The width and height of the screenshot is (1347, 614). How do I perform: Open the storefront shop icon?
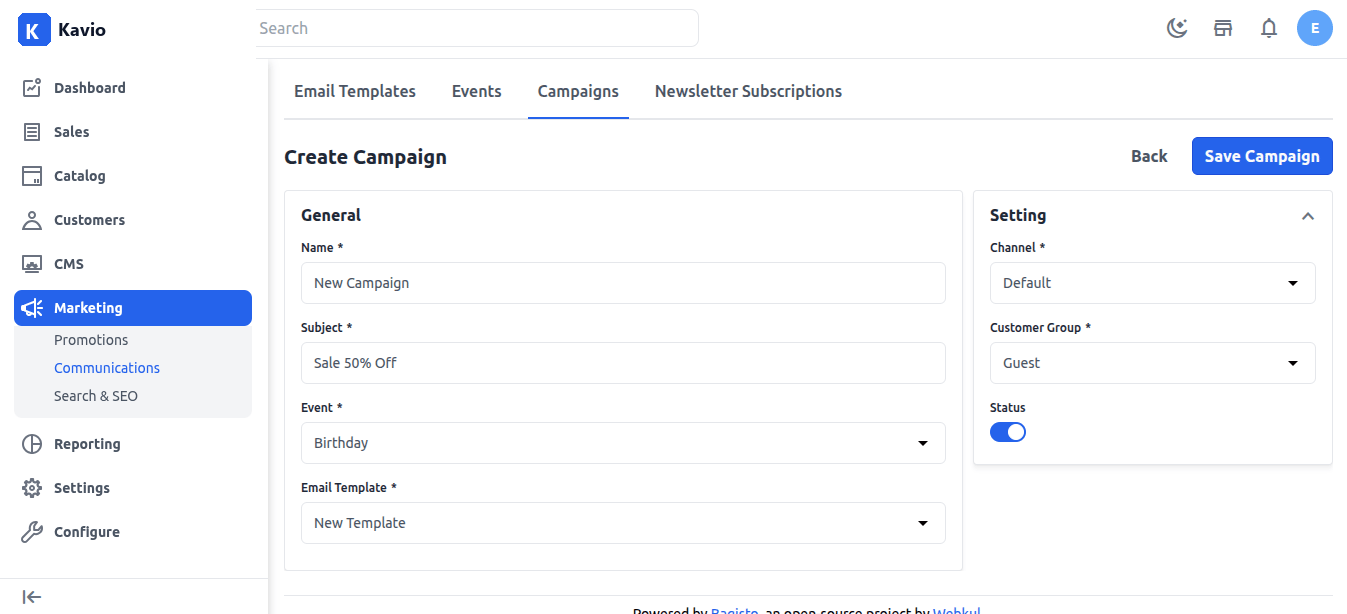[x=1223, y=28]
